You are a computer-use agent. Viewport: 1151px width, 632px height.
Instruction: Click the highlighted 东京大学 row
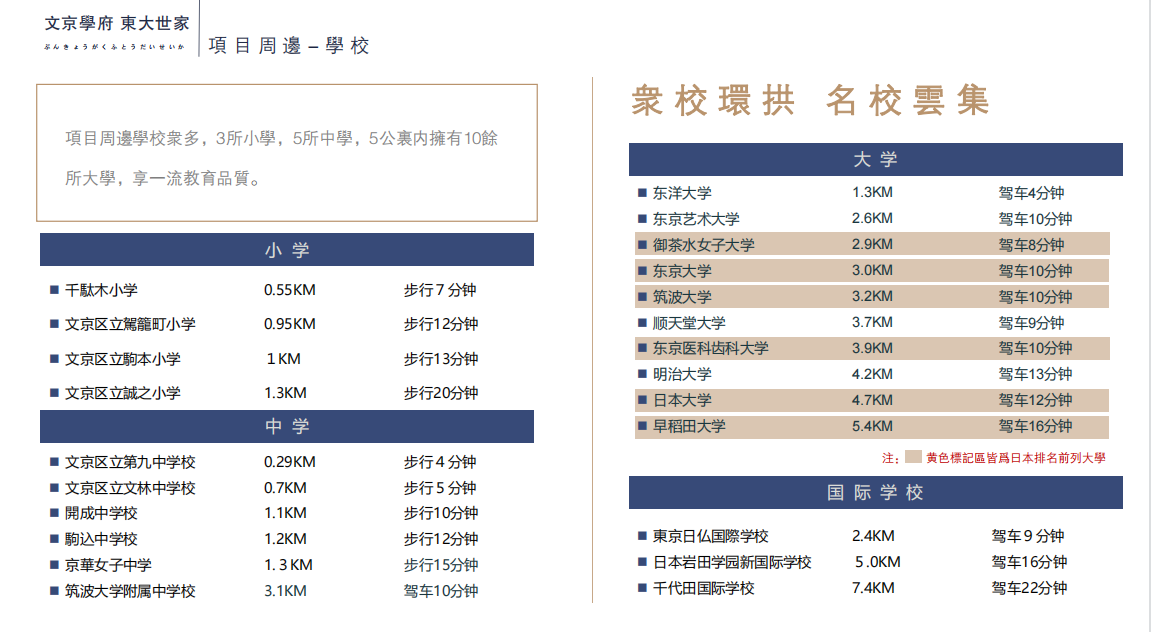point(872,271)
